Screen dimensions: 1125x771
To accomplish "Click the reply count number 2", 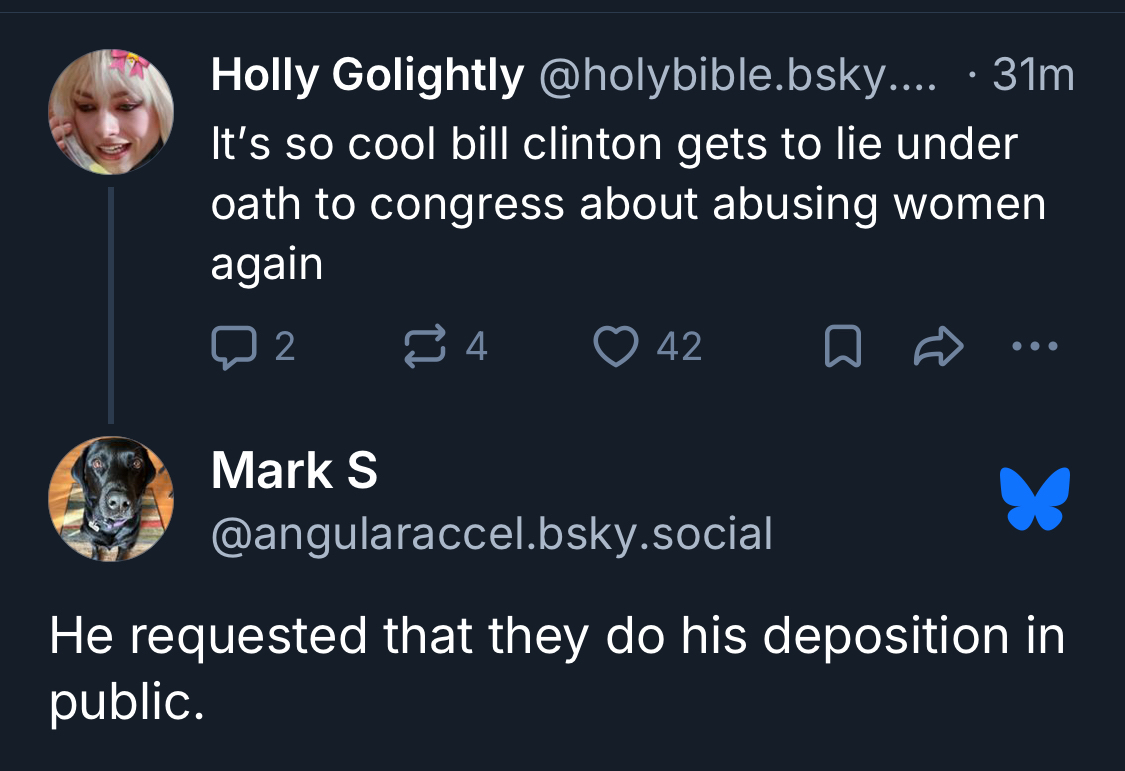I will click(x=284, y=347).
